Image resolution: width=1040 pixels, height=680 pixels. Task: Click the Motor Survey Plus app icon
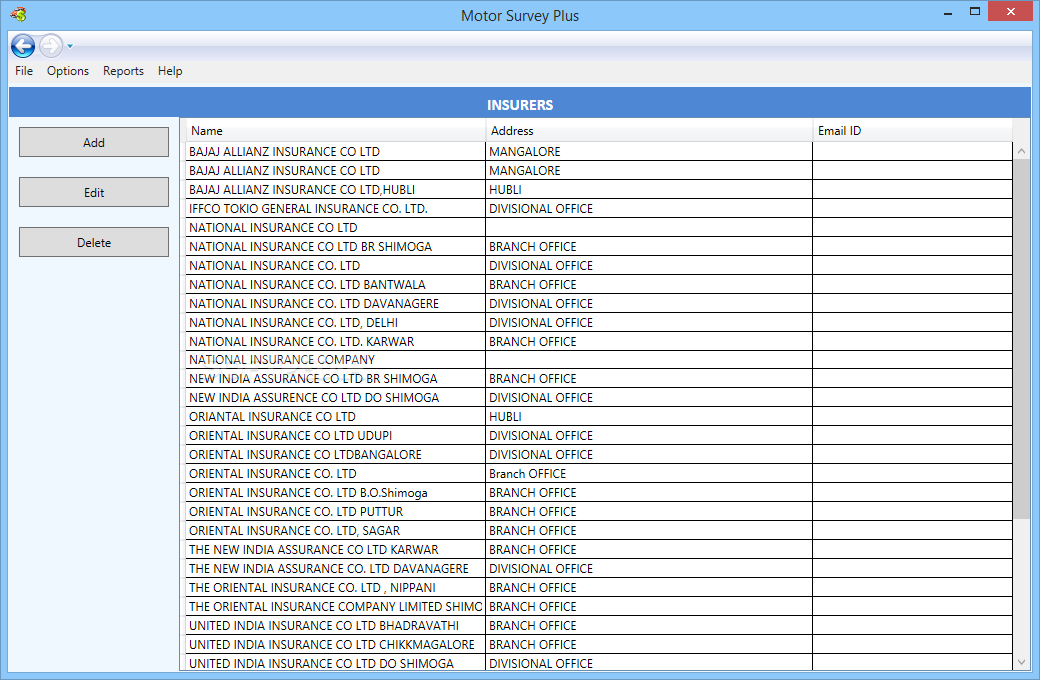coord(19,14)
